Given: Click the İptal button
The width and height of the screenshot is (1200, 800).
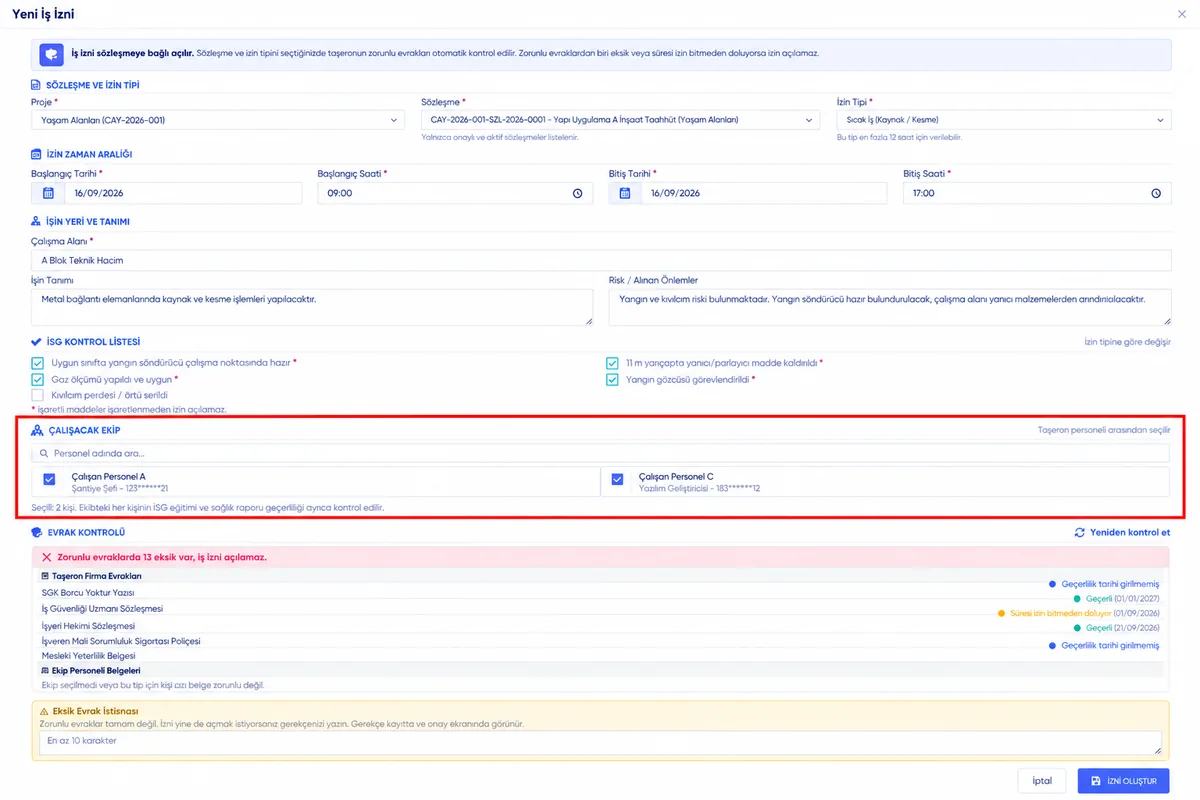Looking at the screenshot, I should (1042, 780).
